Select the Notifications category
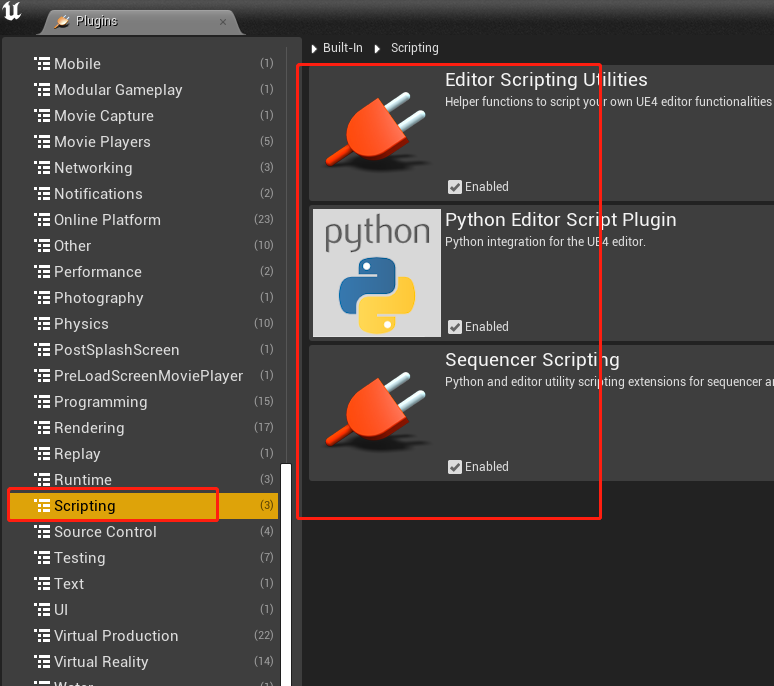 pyautogui.click(x=143, y=194)
